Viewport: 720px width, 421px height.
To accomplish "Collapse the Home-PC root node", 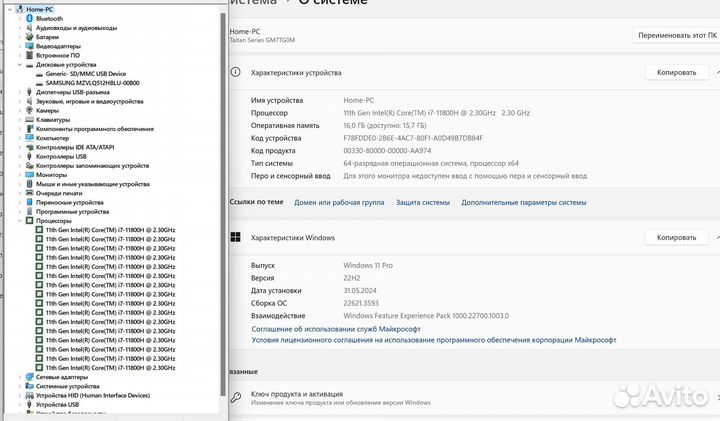I will click(x=10, y=9).
